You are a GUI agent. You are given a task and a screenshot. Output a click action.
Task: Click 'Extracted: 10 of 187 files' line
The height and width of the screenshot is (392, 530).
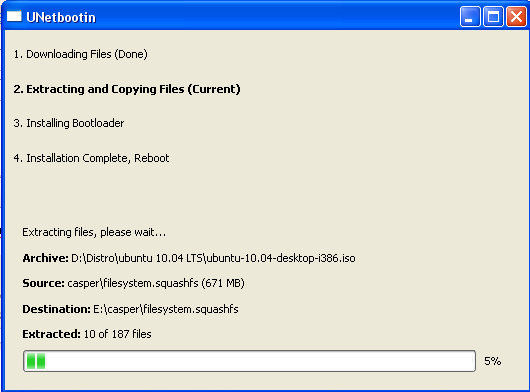click(x=87, y=334)
